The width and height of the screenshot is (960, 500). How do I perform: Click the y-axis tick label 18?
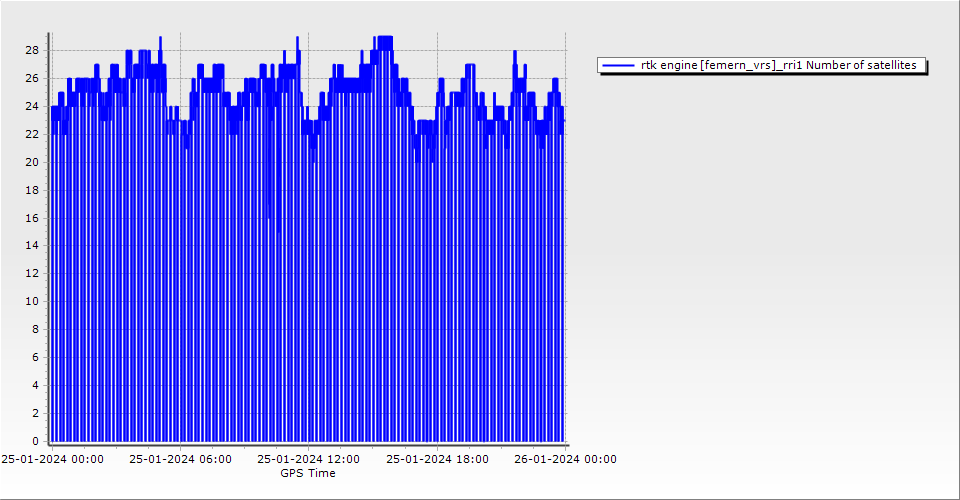click(x=32, y=190)
